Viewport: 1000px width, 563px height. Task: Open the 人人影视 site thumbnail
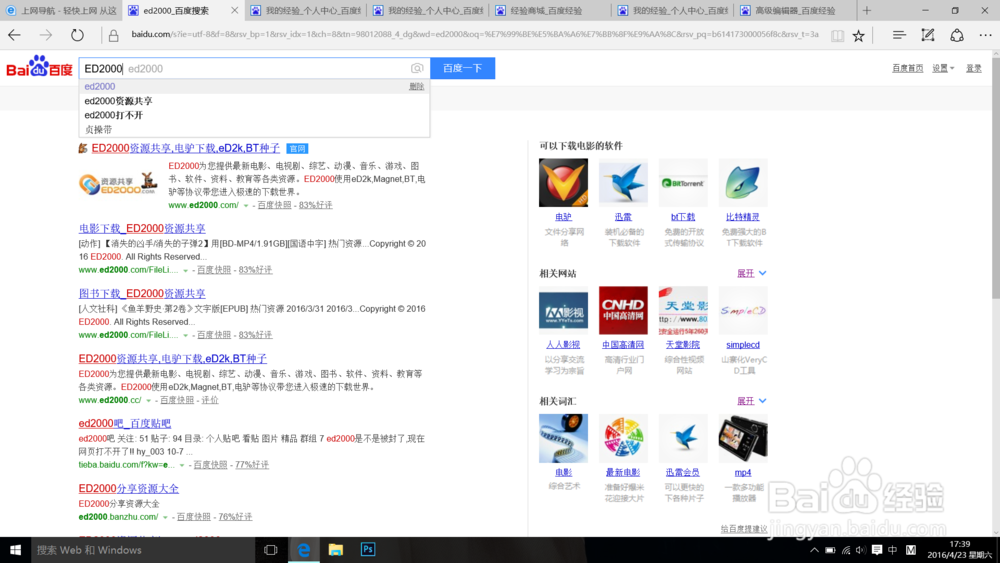[x=563, y=311]
